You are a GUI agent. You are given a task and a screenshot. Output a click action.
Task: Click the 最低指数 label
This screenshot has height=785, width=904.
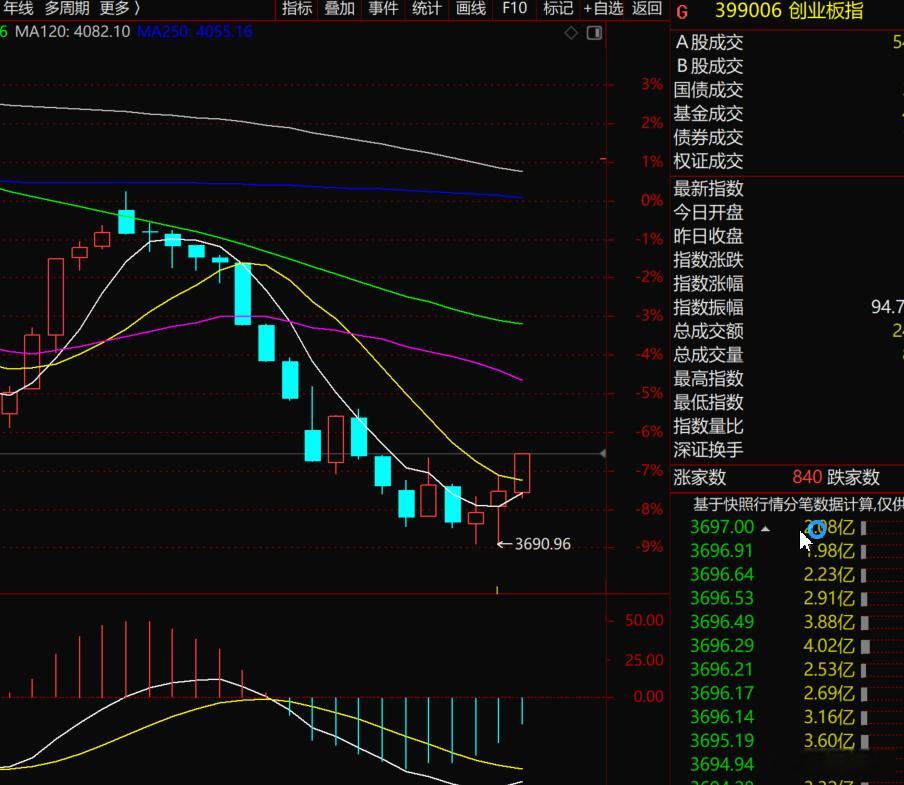[x=708, y=402]
